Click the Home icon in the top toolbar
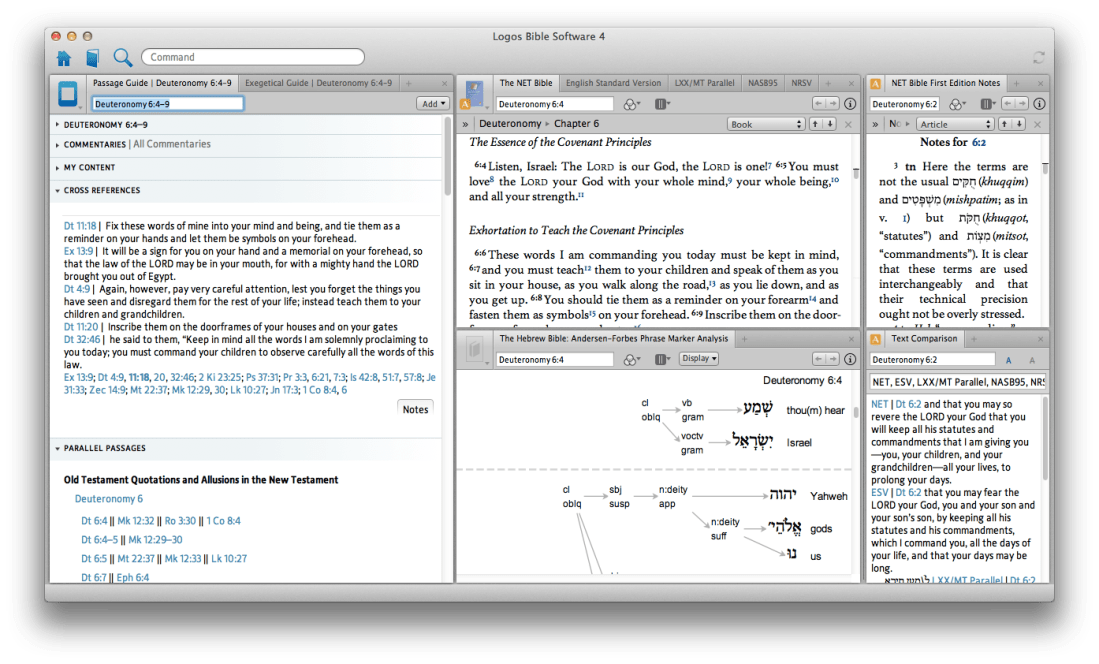Viewport: 1099px width, 664px height. click(64, 57)
